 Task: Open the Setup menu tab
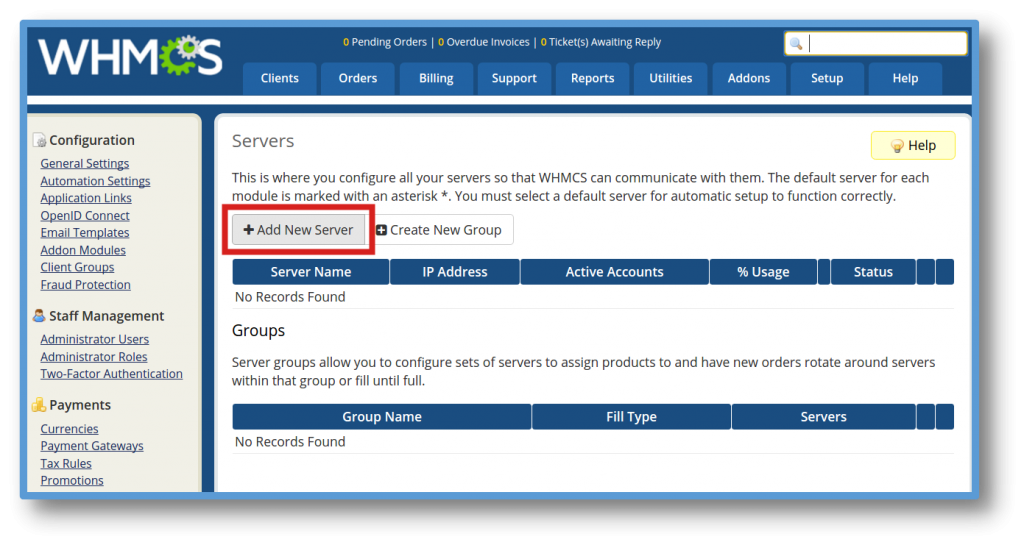(826, 78)
